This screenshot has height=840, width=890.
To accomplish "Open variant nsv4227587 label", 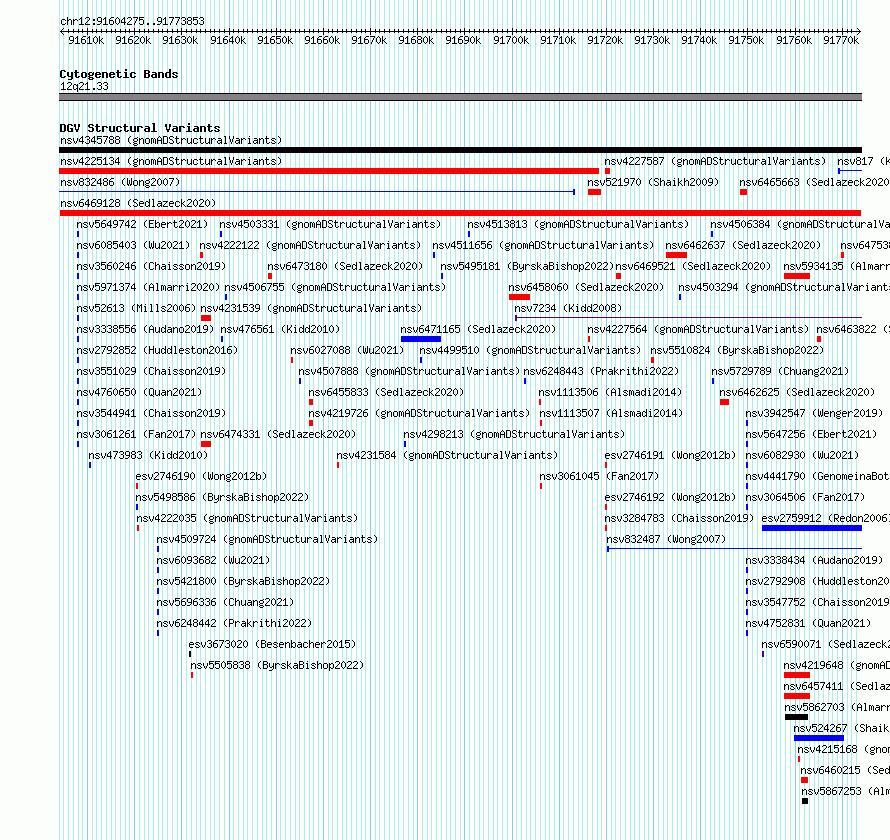I will tap(715, 161).
